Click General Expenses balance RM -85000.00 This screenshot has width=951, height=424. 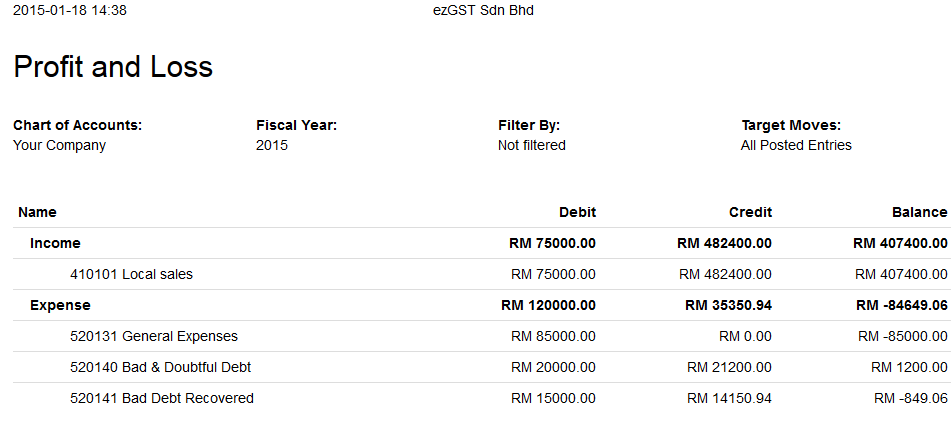click(x=902, y=336)
